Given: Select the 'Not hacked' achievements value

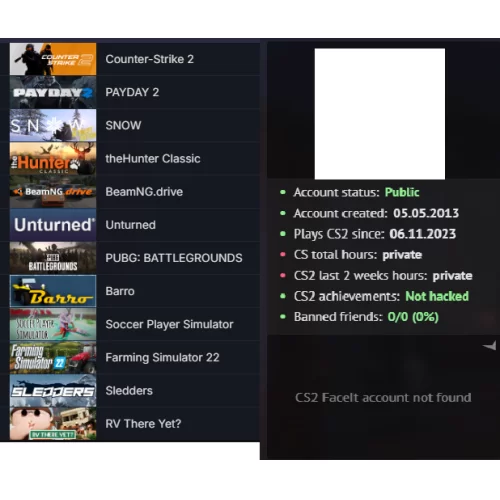Looking at the screenshot, I should [x=437, y=296].
